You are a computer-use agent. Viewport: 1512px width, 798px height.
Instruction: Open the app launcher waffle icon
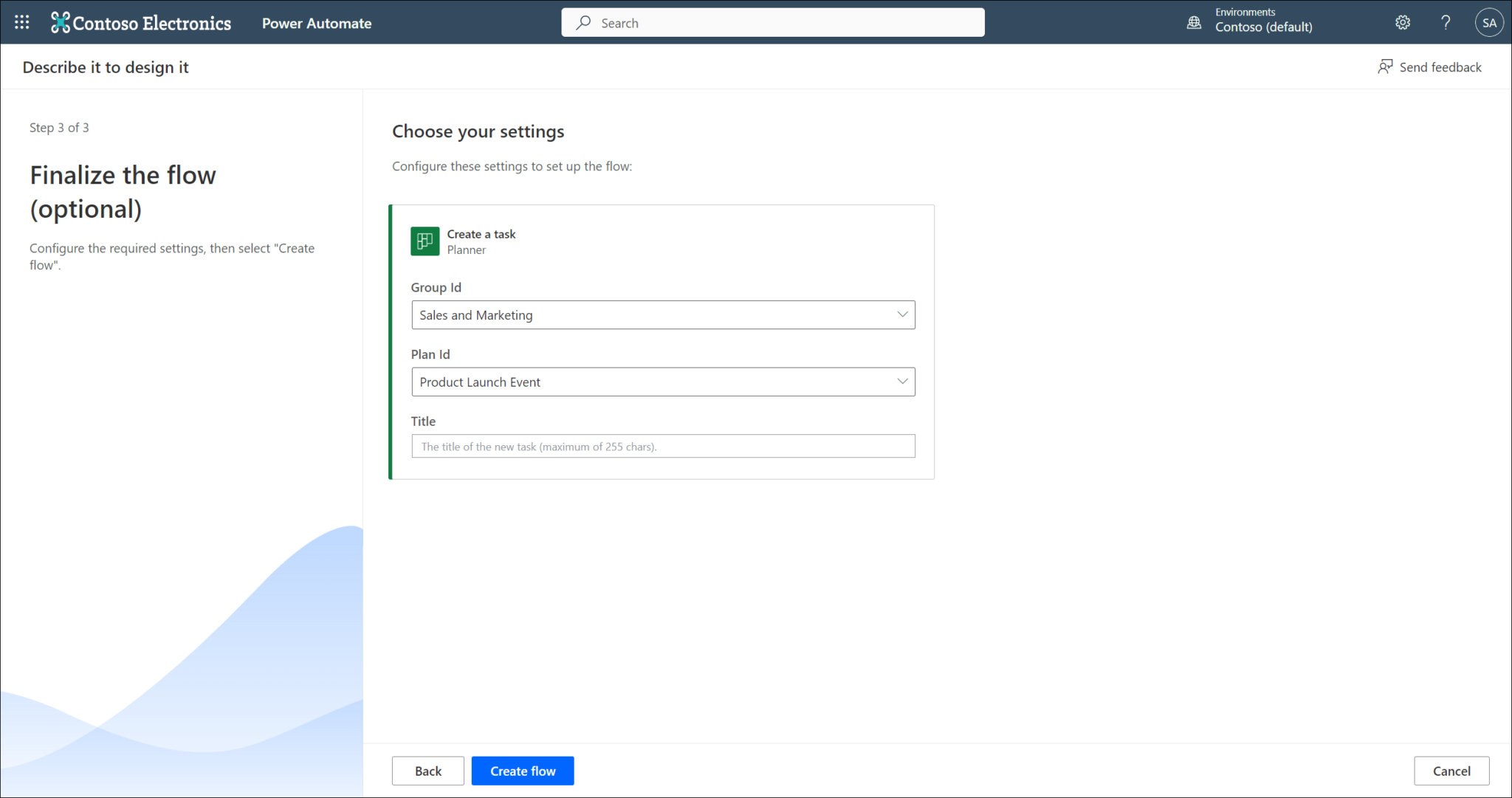coord(22,22)
